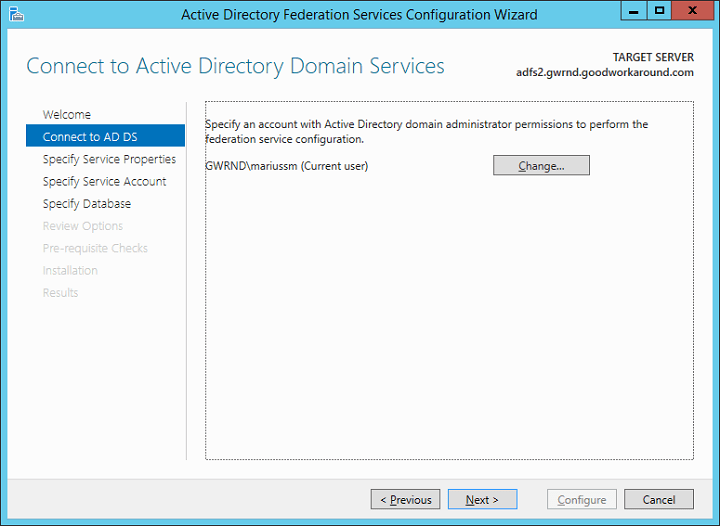Go to the Welcome step

(67, 115)
